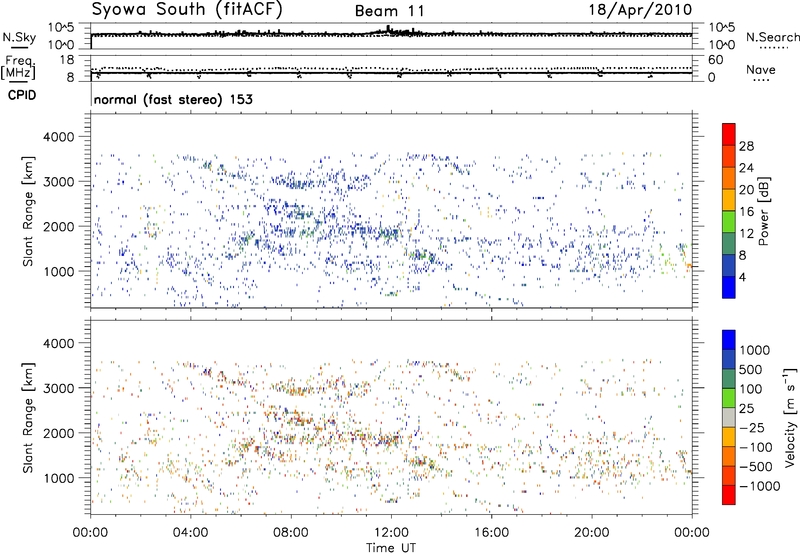Click the '-25' label on the velocity colorbar

[751, 427]
